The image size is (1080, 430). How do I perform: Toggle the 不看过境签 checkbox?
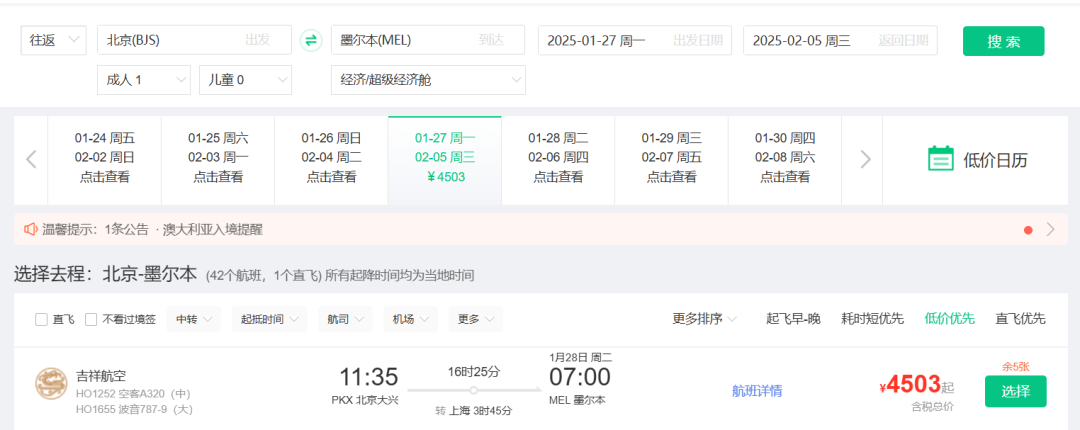(x=91, y=319)
